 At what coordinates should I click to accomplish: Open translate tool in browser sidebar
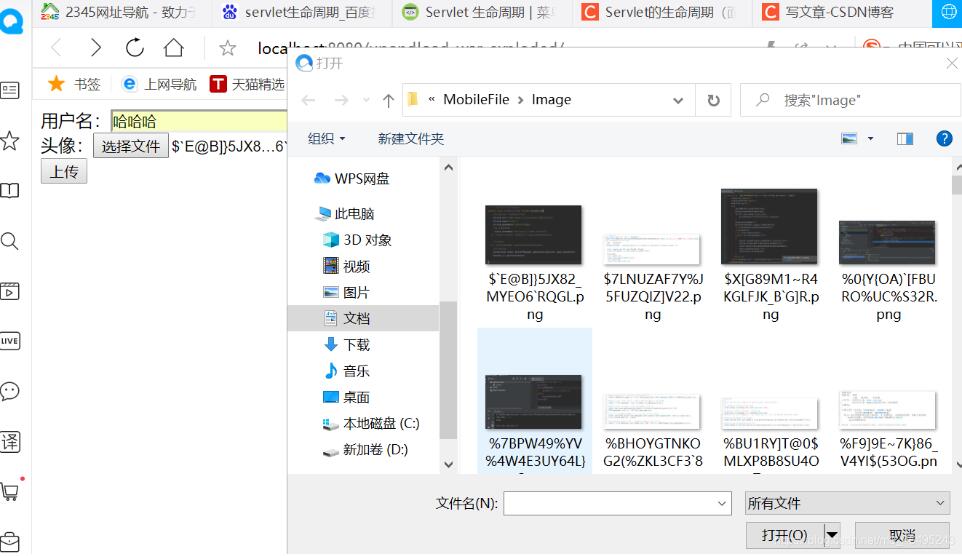10,441
